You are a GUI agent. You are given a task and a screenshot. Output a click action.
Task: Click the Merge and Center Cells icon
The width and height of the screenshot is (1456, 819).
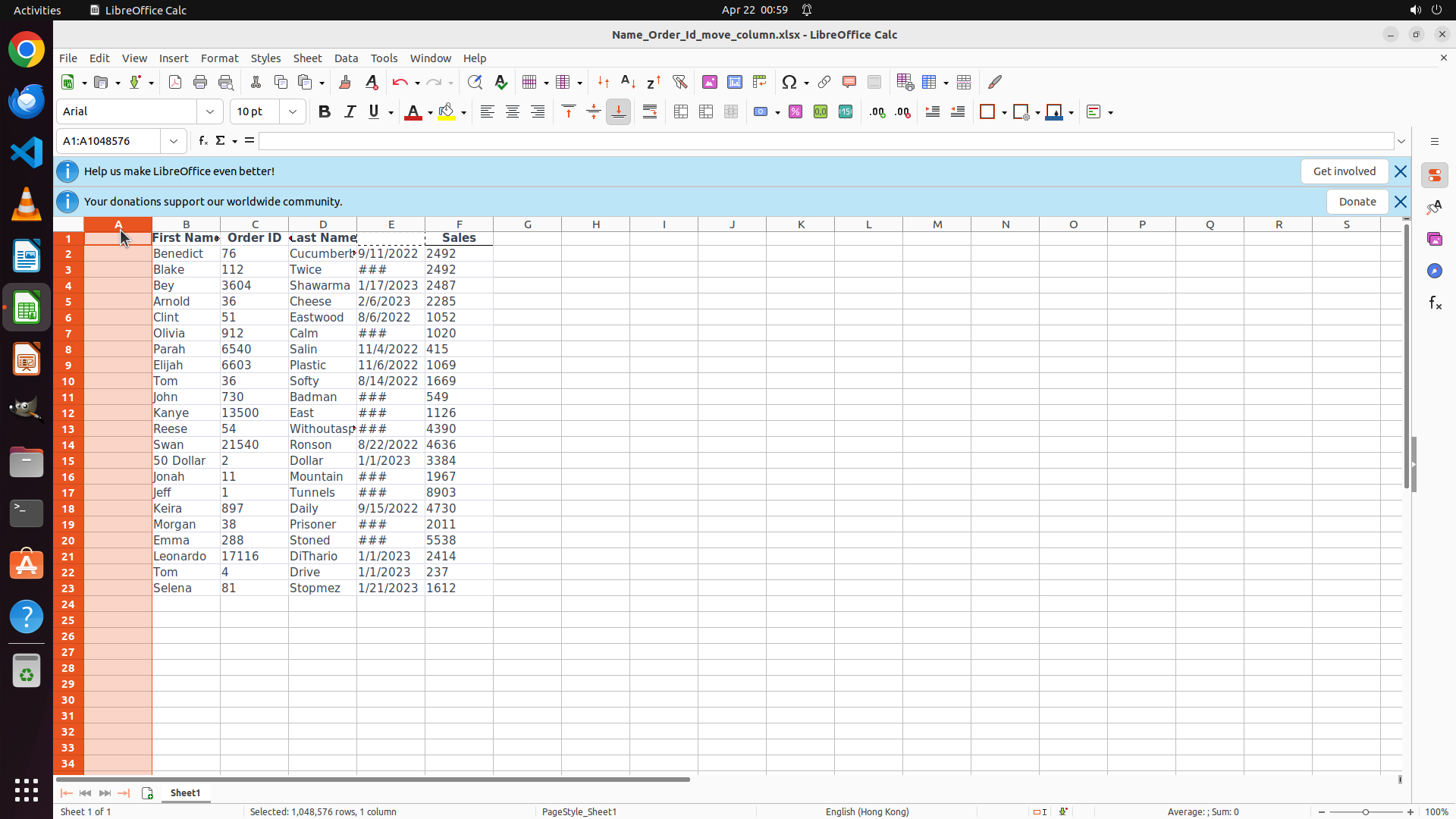click(680, 112)
